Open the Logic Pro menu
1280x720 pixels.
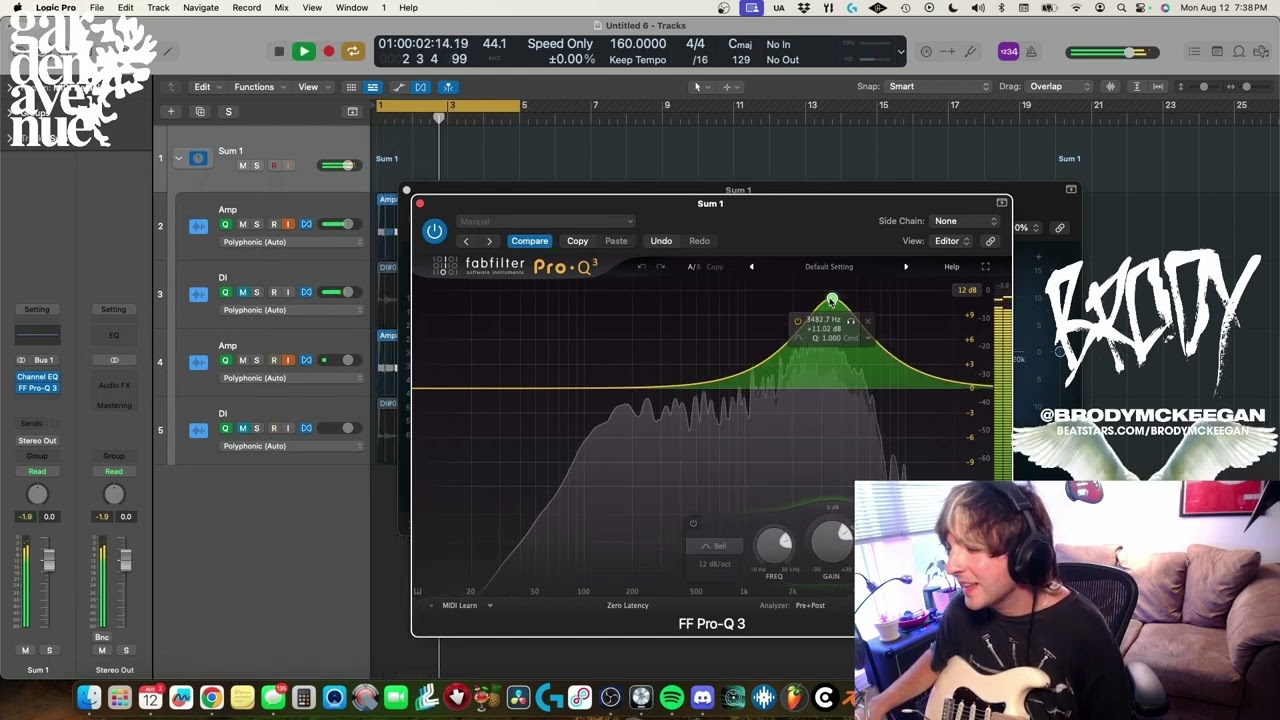coord(55,8)
